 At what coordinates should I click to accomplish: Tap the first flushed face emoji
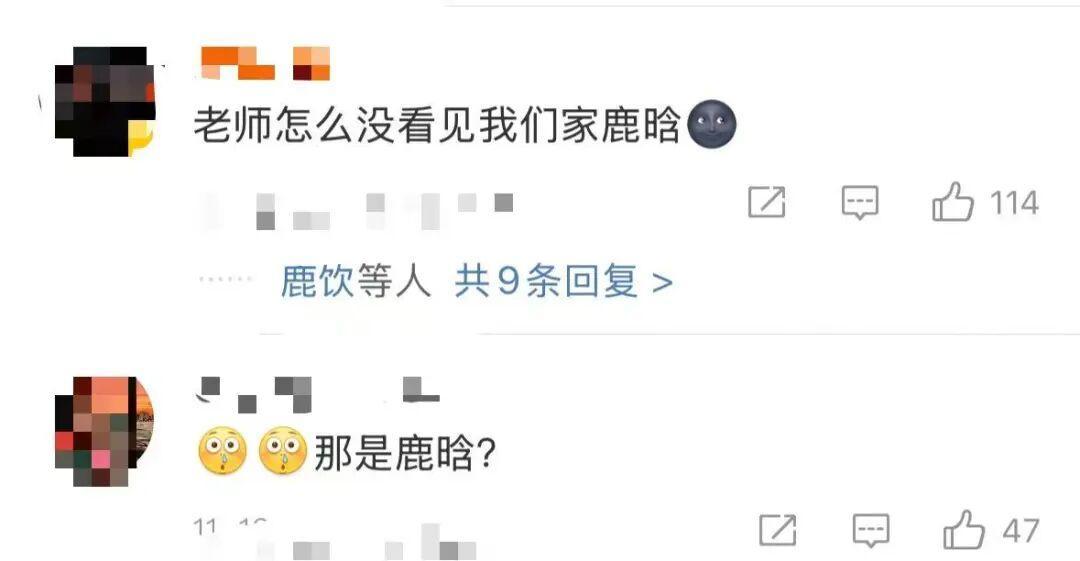pyautogui.click(x=222, y=451)
